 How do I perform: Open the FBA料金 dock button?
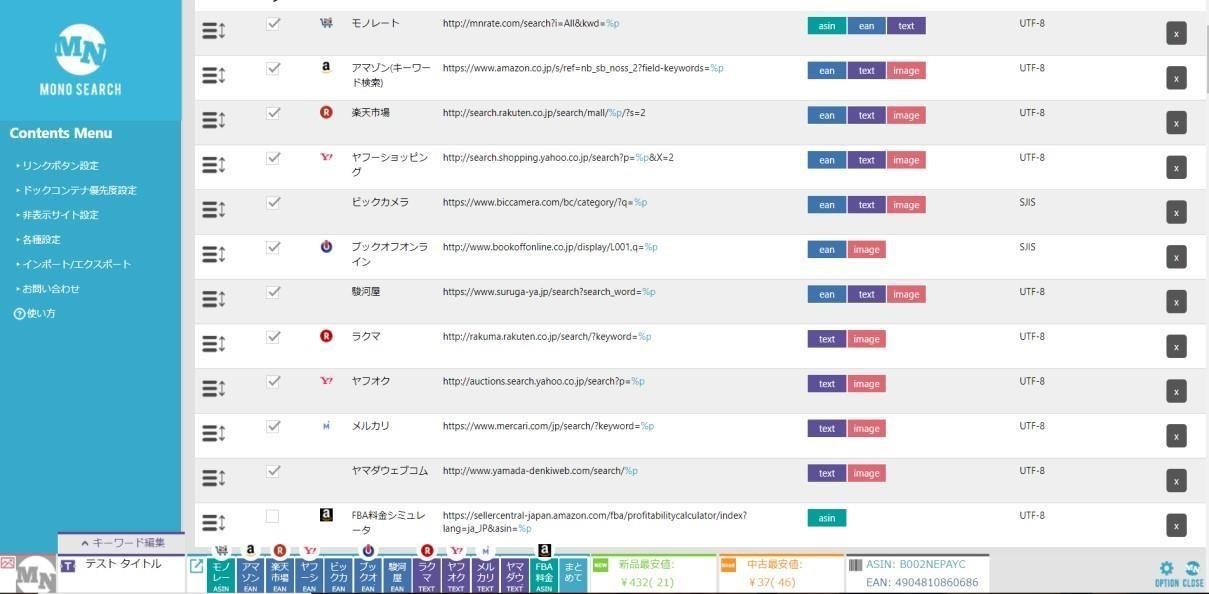(544, 575)
